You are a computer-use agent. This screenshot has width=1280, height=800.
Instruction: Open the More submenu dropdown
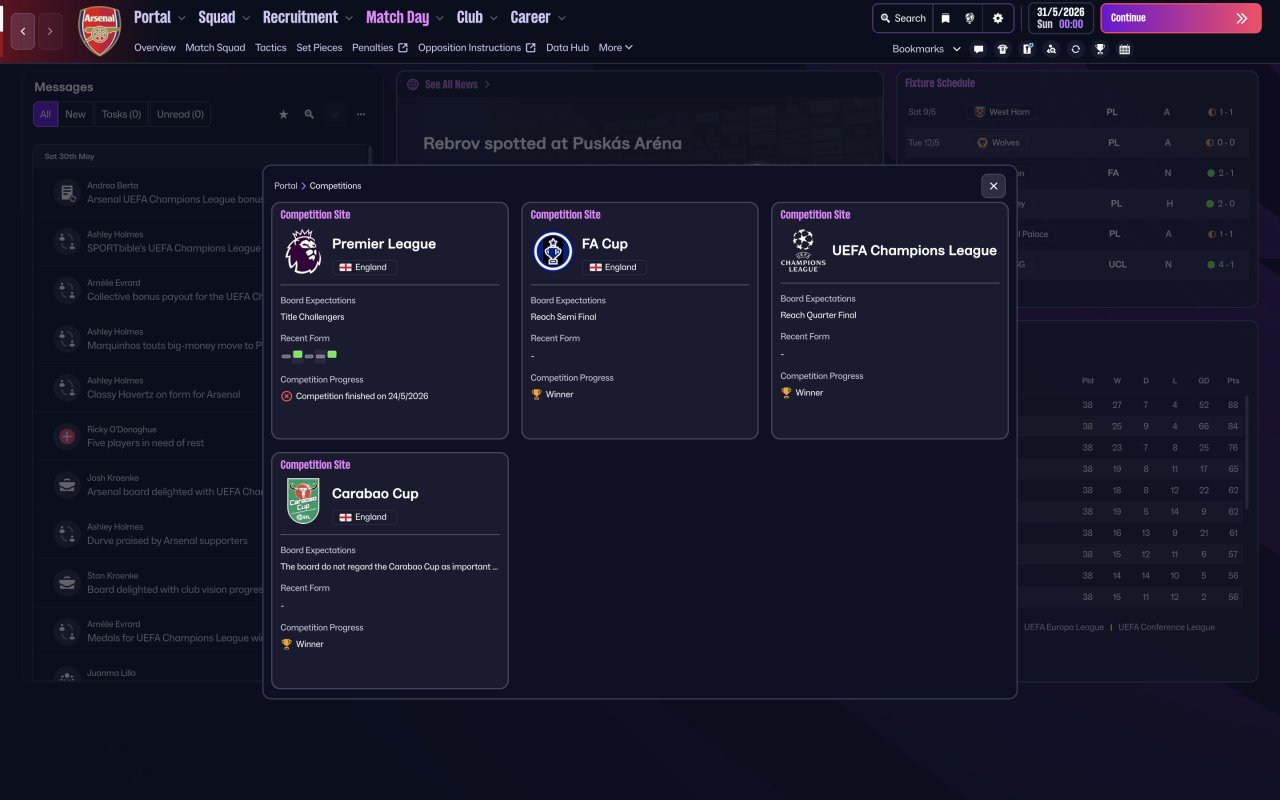pos(616,47)
